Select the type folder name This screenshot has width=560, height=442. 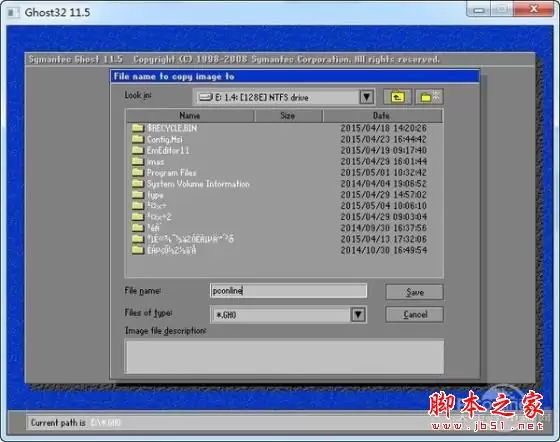pyautogui.click(x=155, y=195)
